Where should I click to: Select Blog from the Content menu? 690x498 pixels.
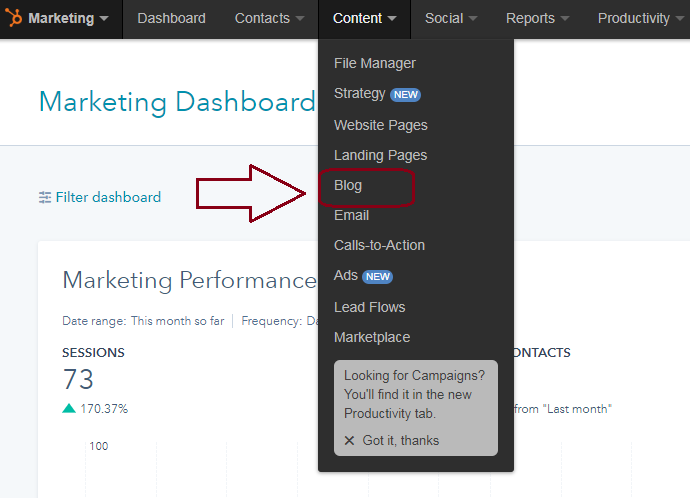pyautogui.click(x=348, y=185)
